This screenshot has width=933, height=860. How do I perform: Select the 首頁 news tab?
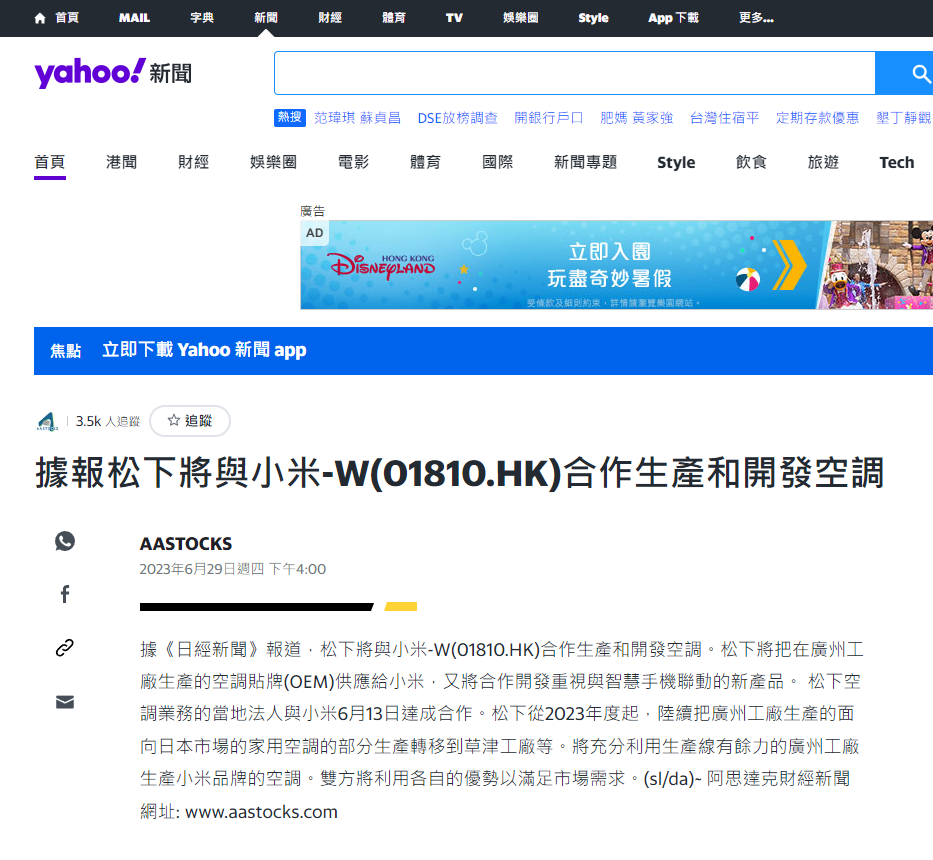[x=49, y=162]
